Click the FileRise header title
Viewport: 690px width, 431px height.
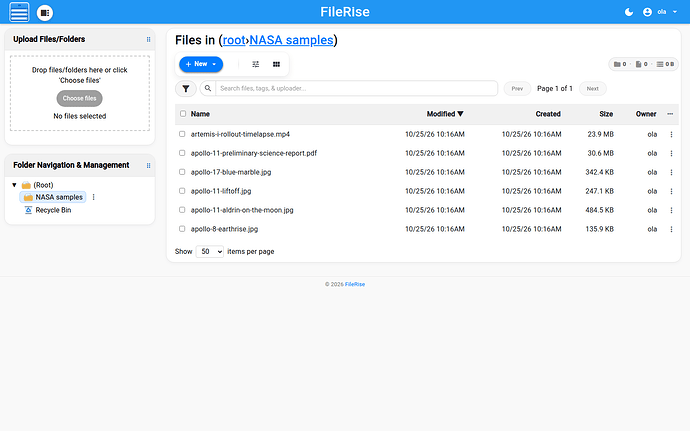[x=345, y=12]
